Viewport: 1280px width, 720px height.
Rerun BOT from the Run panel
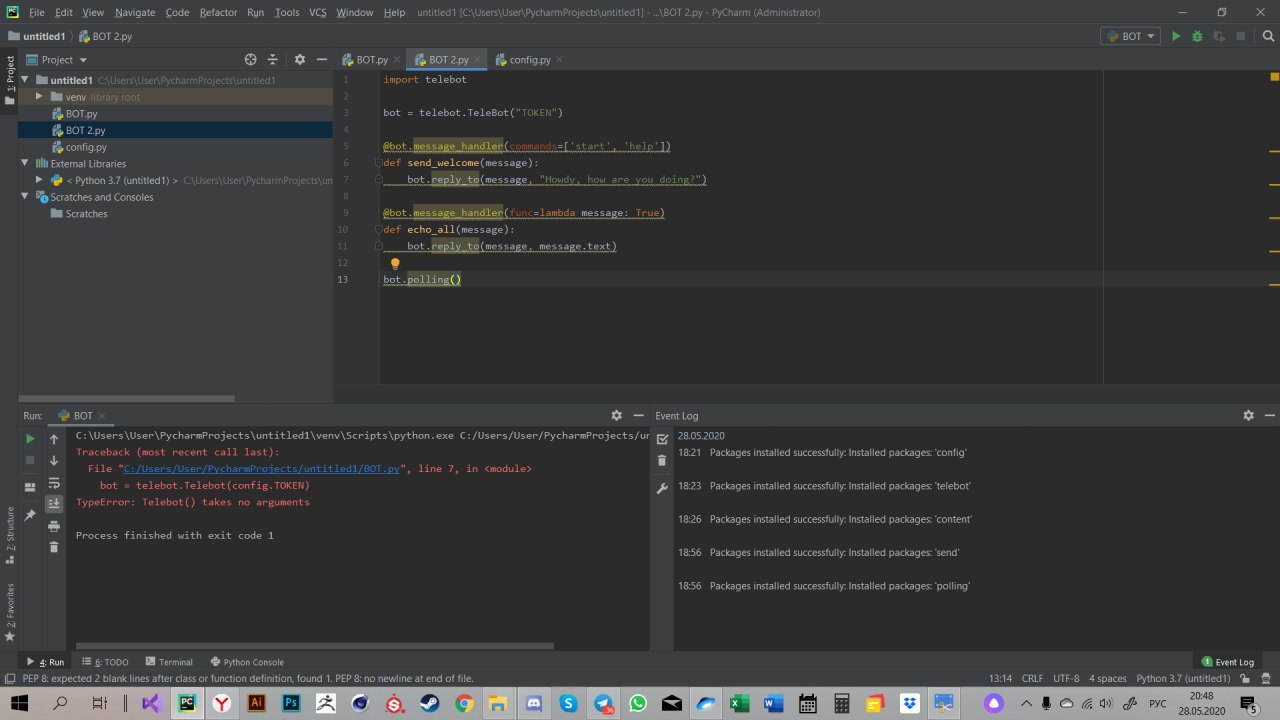coord(30,439)
